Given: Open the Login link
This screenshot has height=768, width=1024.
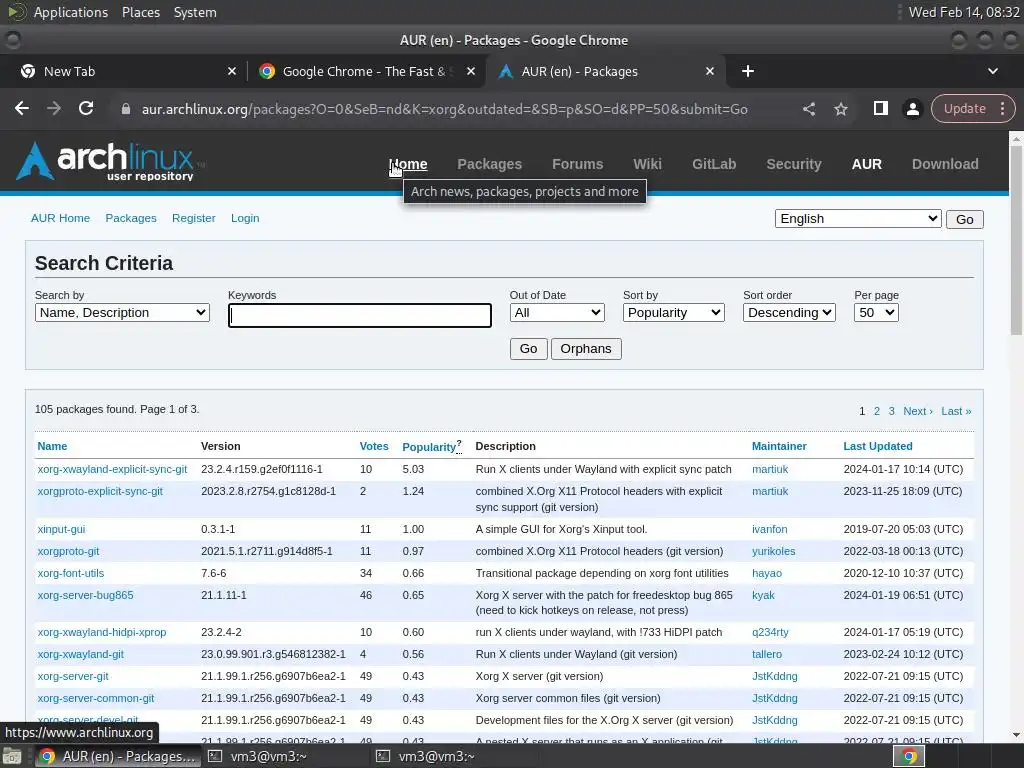Looking at the screenshot, I should [x=245, y=218].
